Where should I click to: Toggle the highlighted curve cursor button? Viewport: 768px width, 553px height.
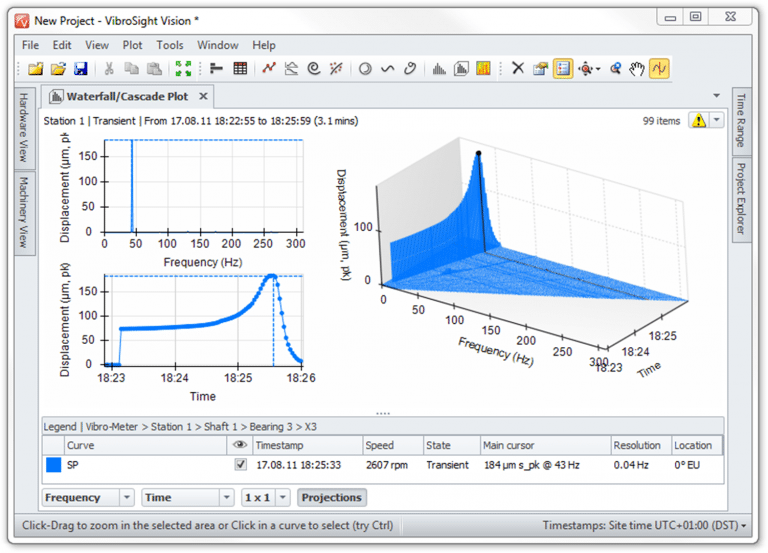tap(659, 69)
